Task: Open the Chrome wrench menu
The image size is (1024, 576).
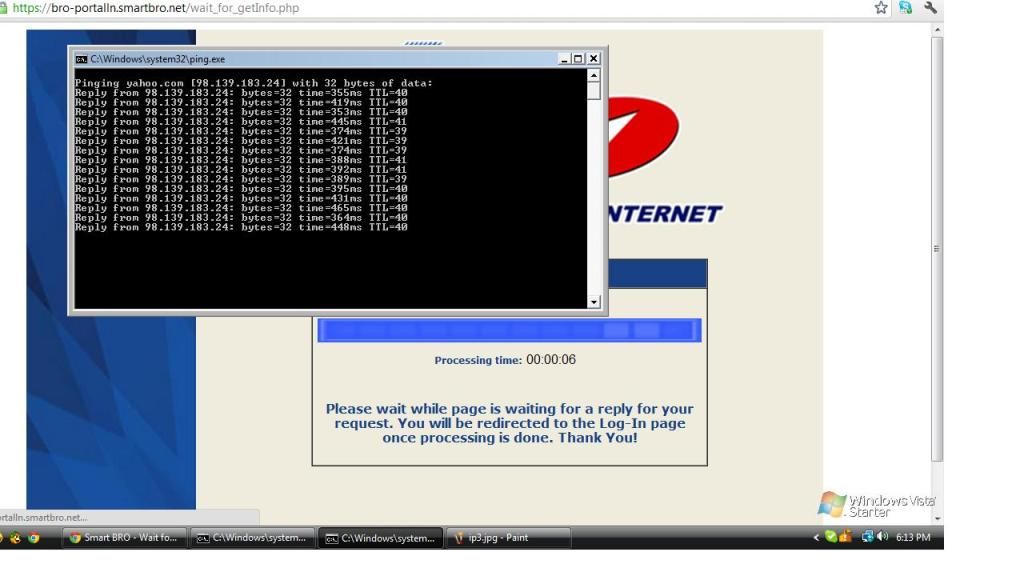Action: tap(930, 8)
